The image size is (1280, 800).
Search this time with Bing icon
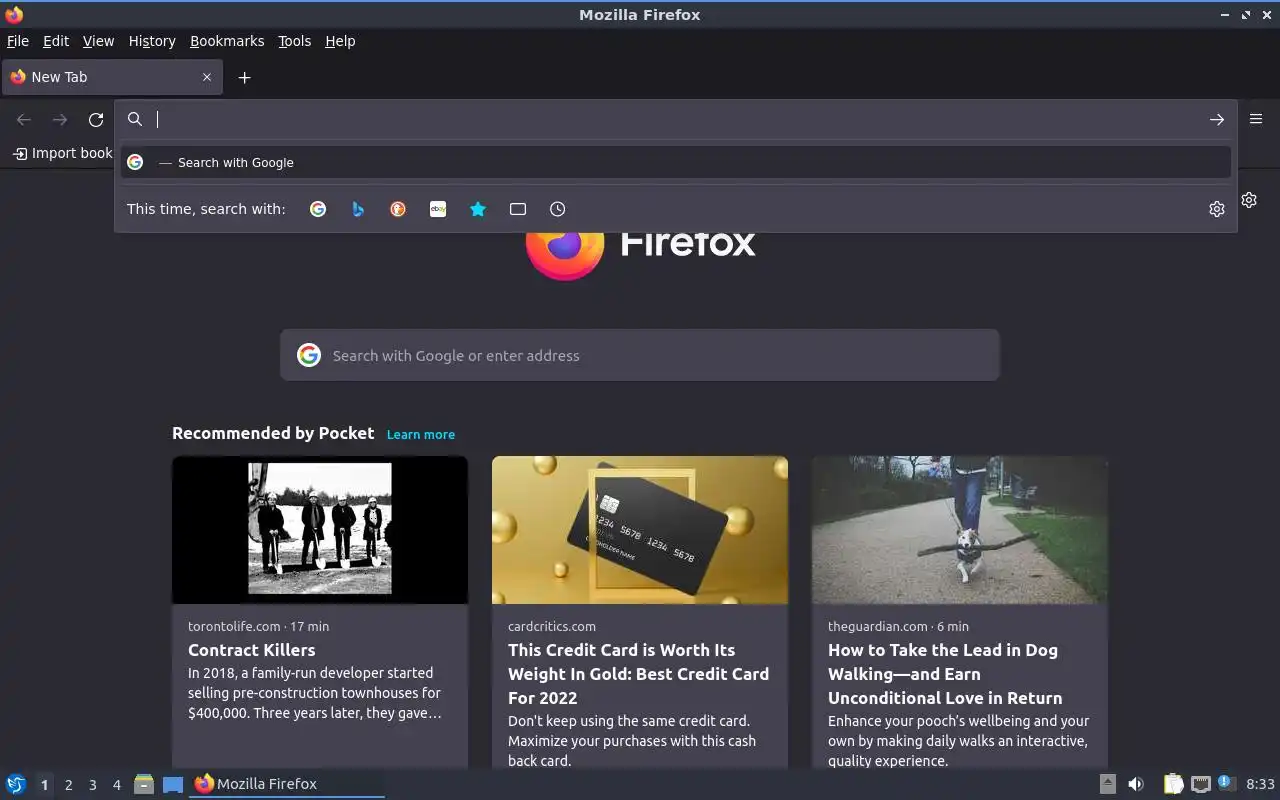[x=358, y=209]
